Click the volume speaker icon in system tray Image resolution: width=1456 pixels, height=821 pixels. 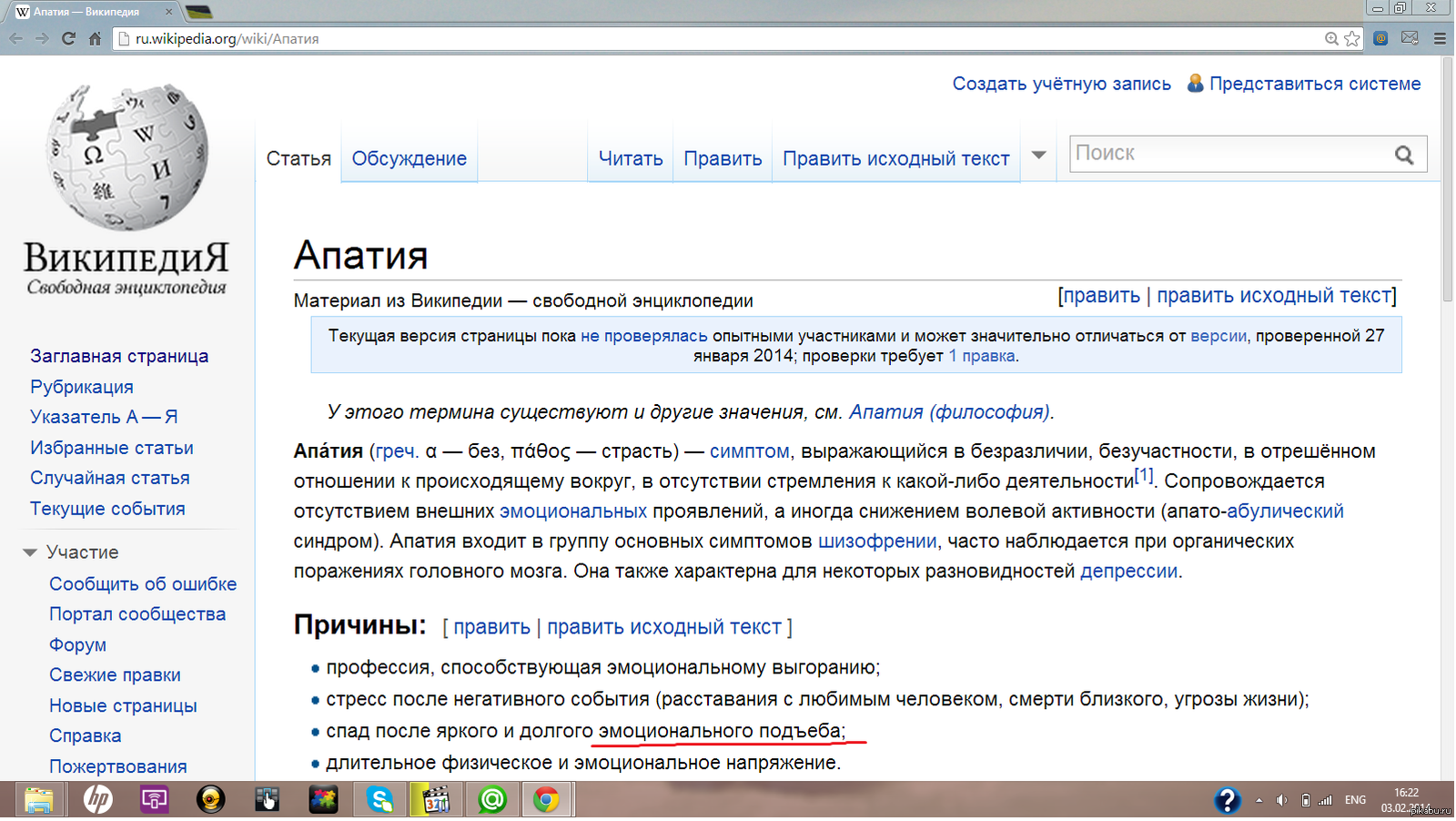pos(1281,800)
